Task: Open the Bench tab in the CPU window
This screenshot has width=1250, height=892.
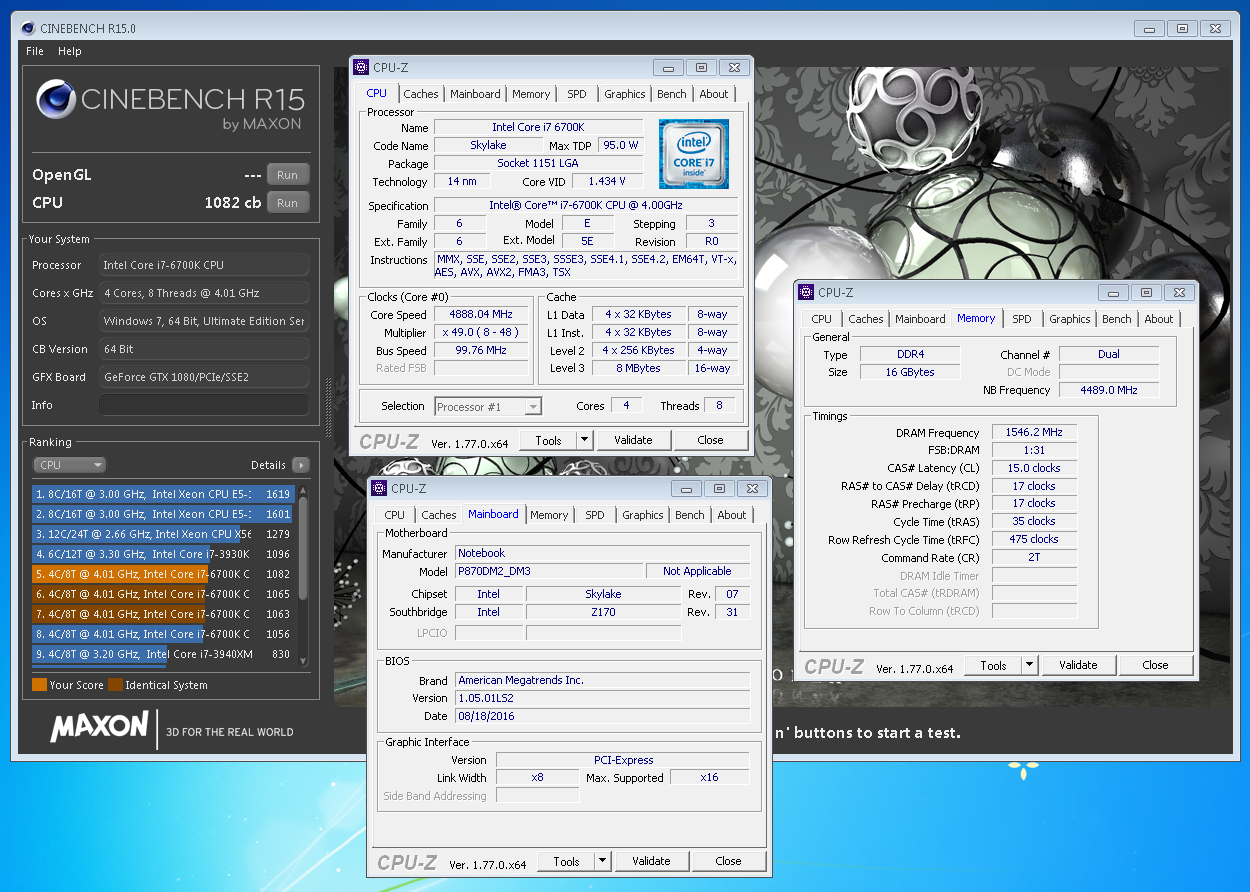Action: 672,94
